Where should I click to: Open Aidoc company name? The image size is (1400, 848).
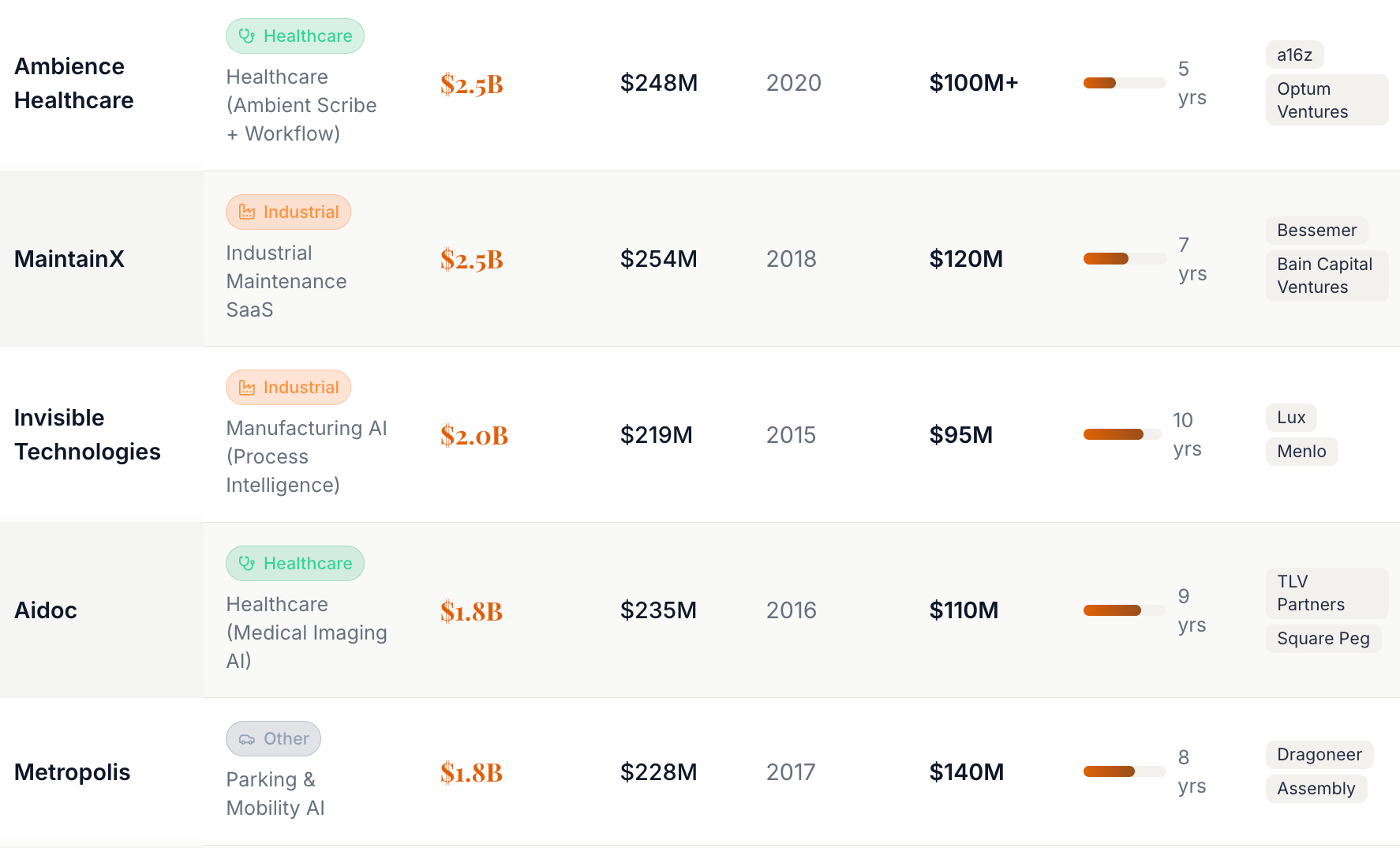(46, 610)
